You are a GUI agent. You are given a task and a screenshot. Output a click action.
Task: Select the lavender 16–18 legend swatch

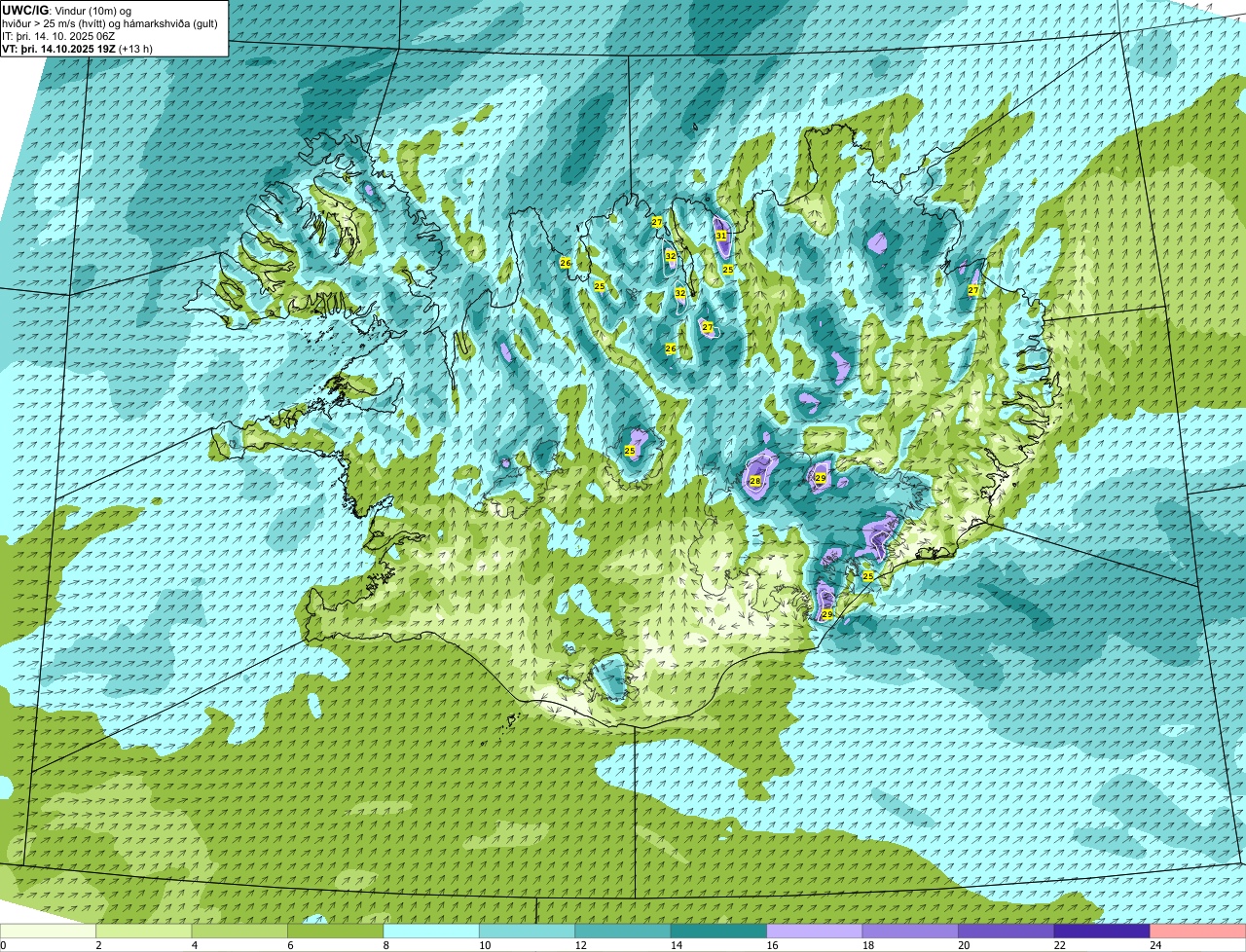coord(815,931)
